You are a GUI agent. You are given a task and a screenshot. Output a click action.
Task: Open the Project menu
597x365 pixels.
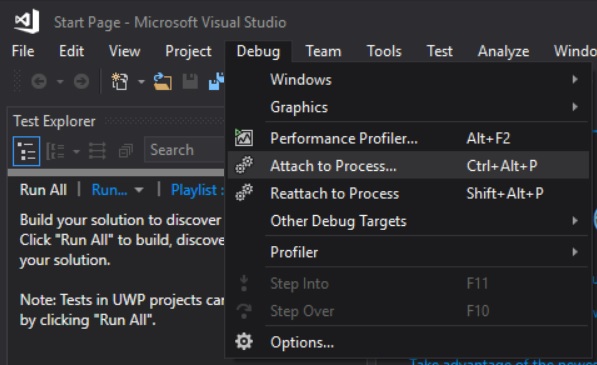tap(188, 51)
